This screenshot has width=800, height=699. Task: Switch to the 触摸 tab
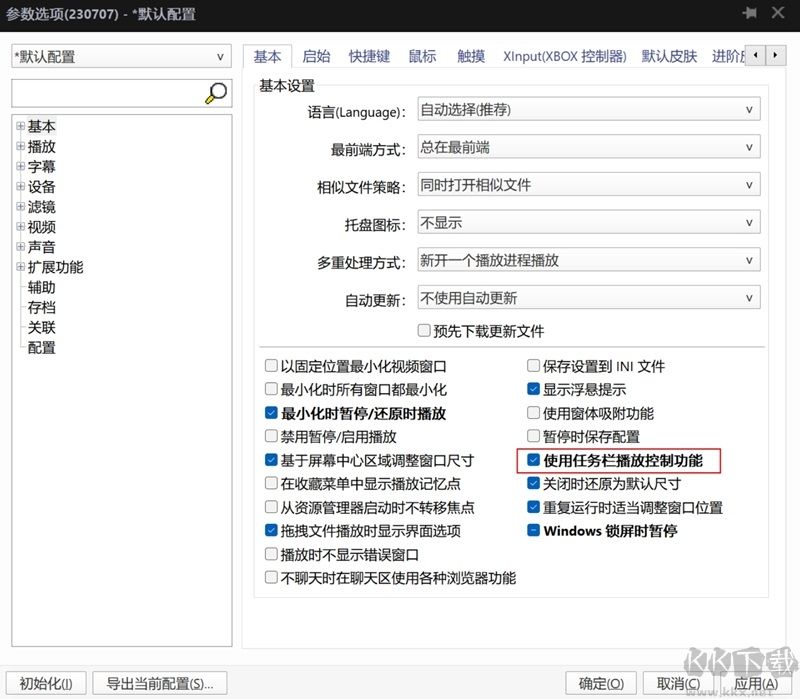pyautogui.click(x=471, y=57)
